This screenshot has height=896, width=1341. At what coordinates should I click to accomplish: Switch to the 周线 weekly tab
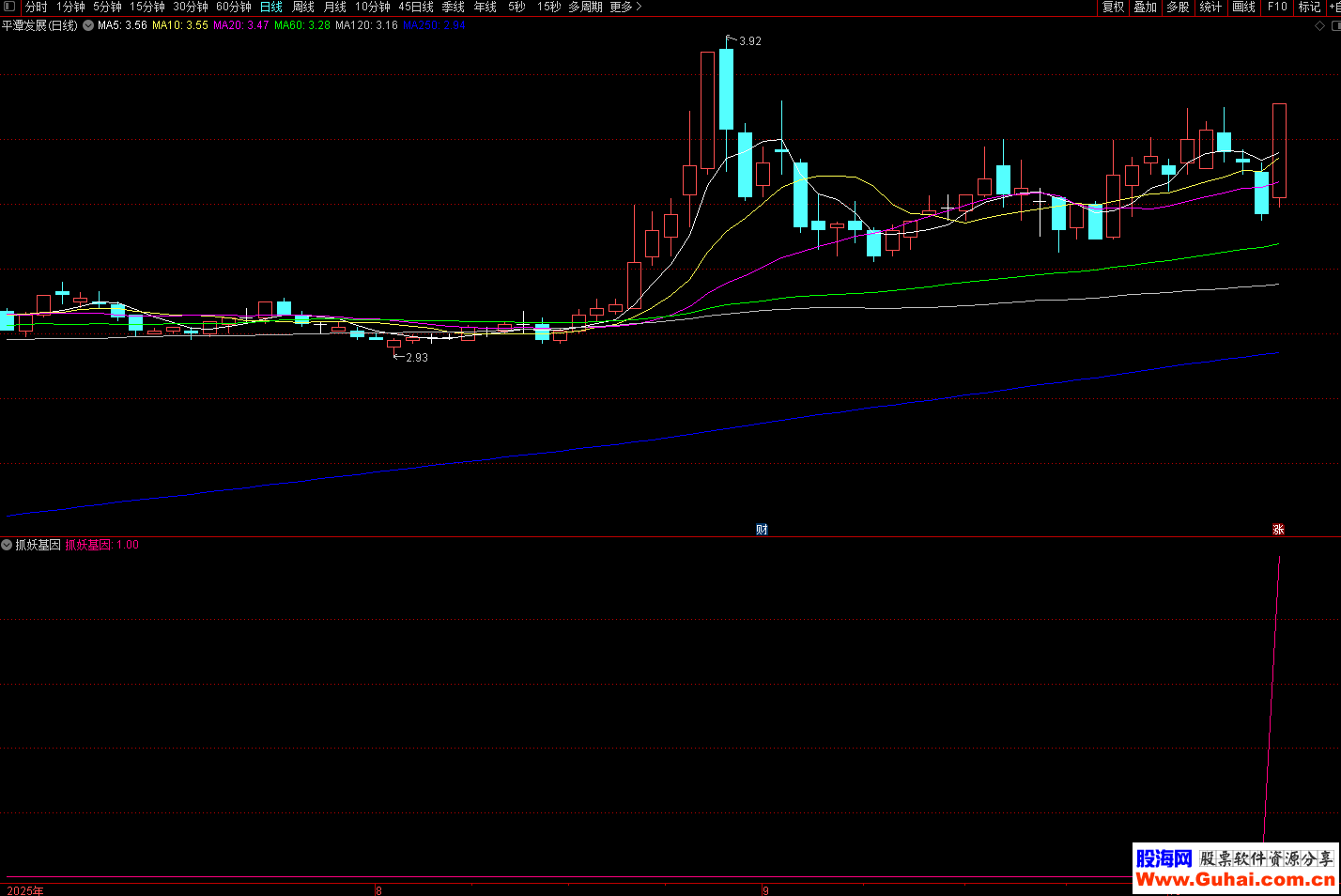303,7
